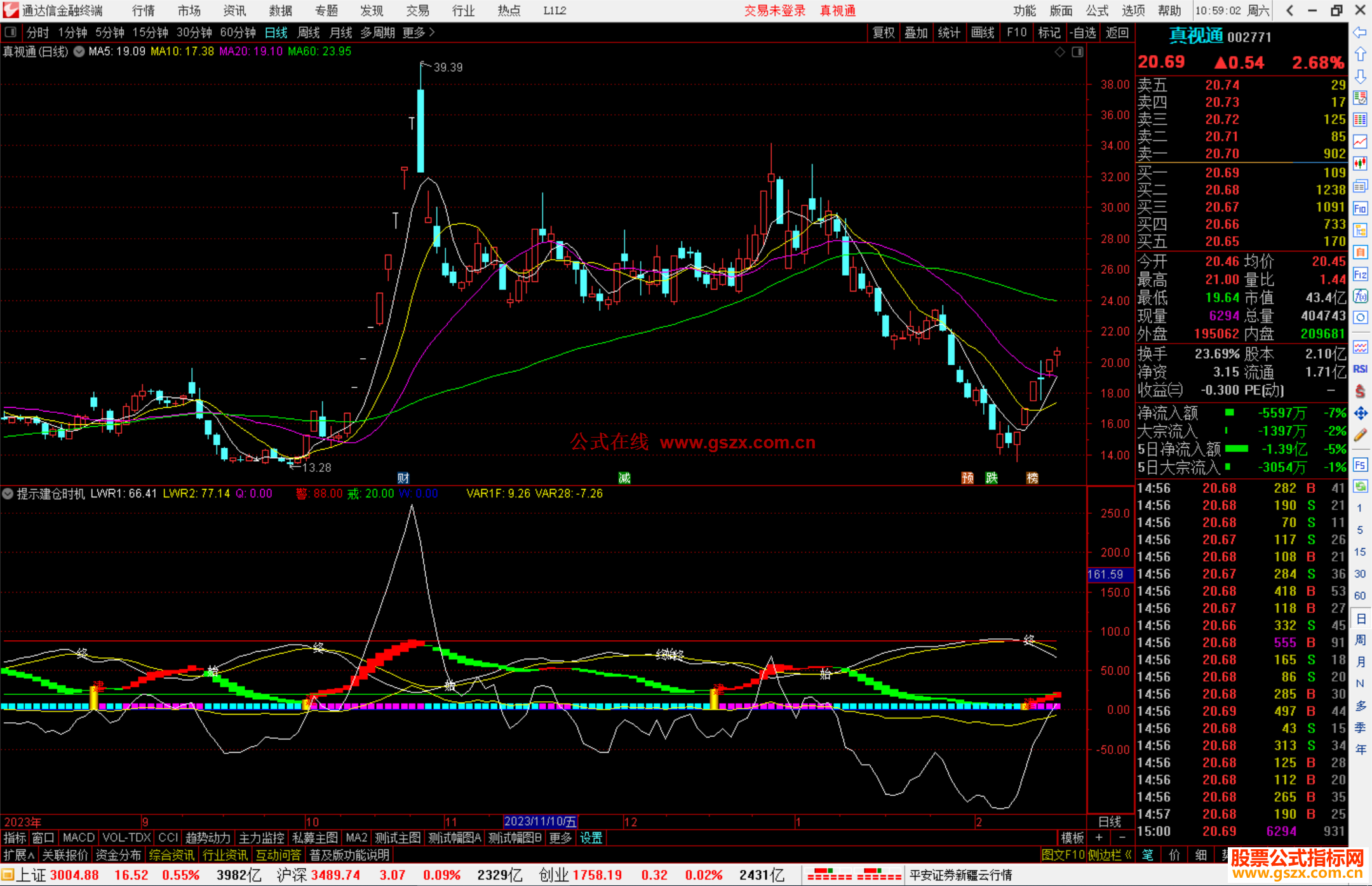1372x886 pixels.
Task: Select the pencil drawing tool icon
Action: [x=1360, y=435]
